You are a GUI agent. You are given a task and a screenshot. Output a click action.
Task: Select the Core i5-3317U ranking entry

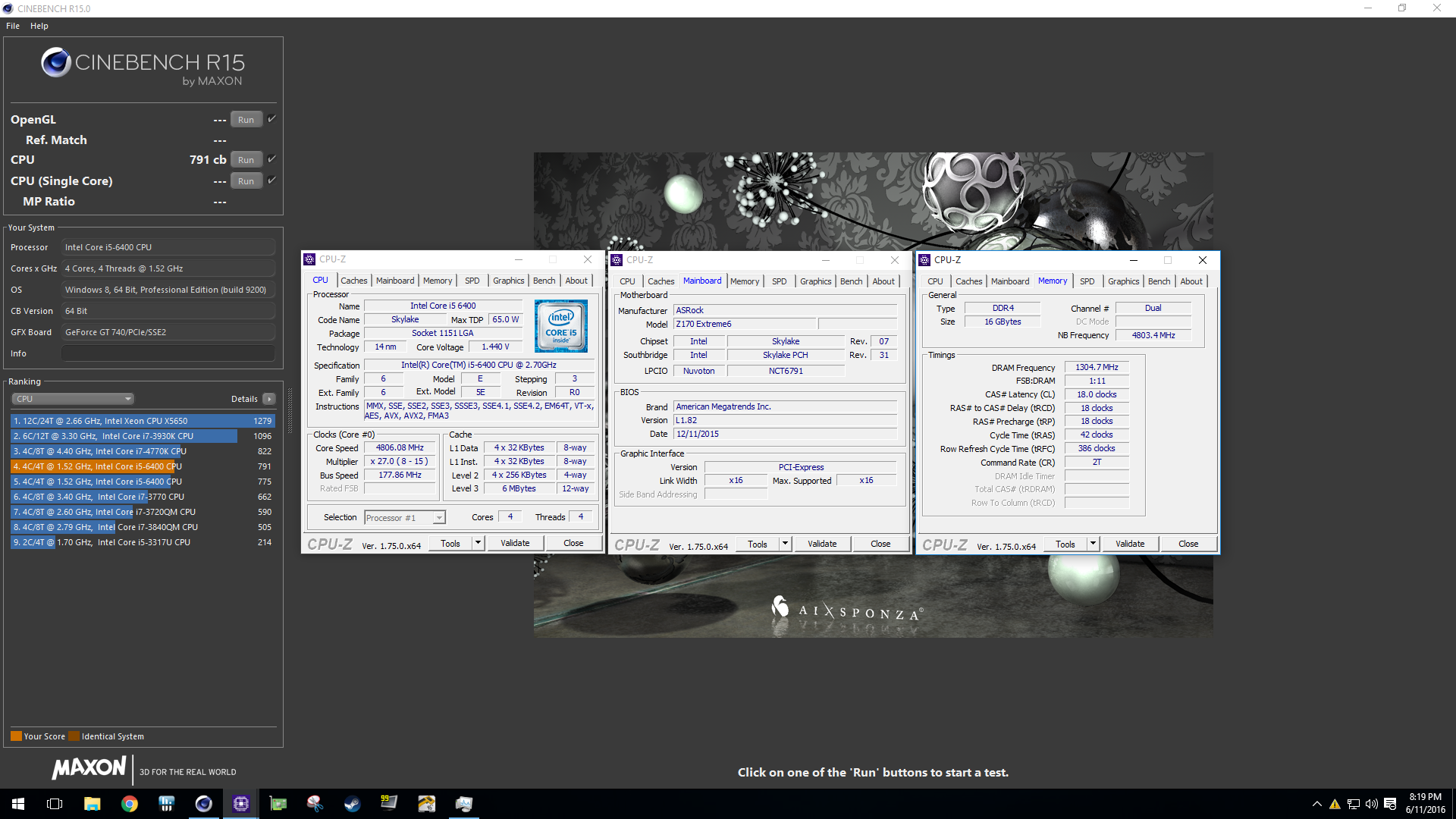click(143, 542)
